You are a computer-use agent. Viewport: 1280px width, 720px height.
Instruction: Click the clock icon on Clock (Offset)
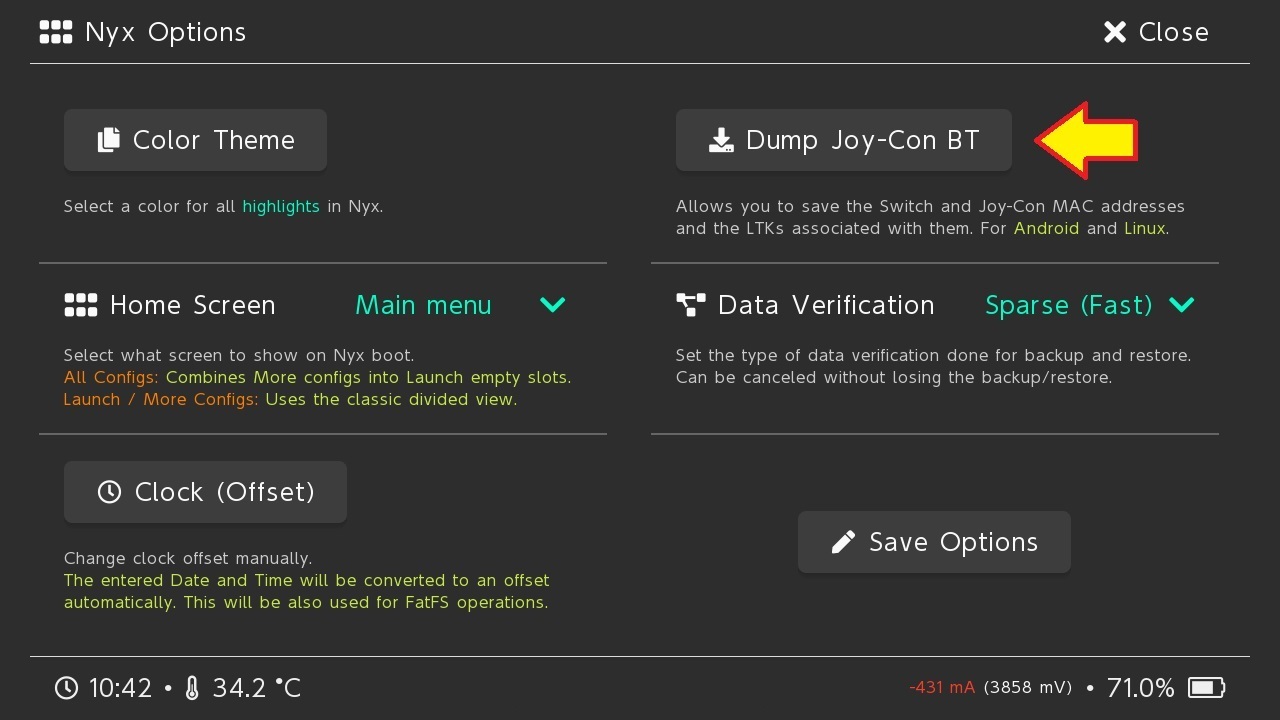click(109, 492)
